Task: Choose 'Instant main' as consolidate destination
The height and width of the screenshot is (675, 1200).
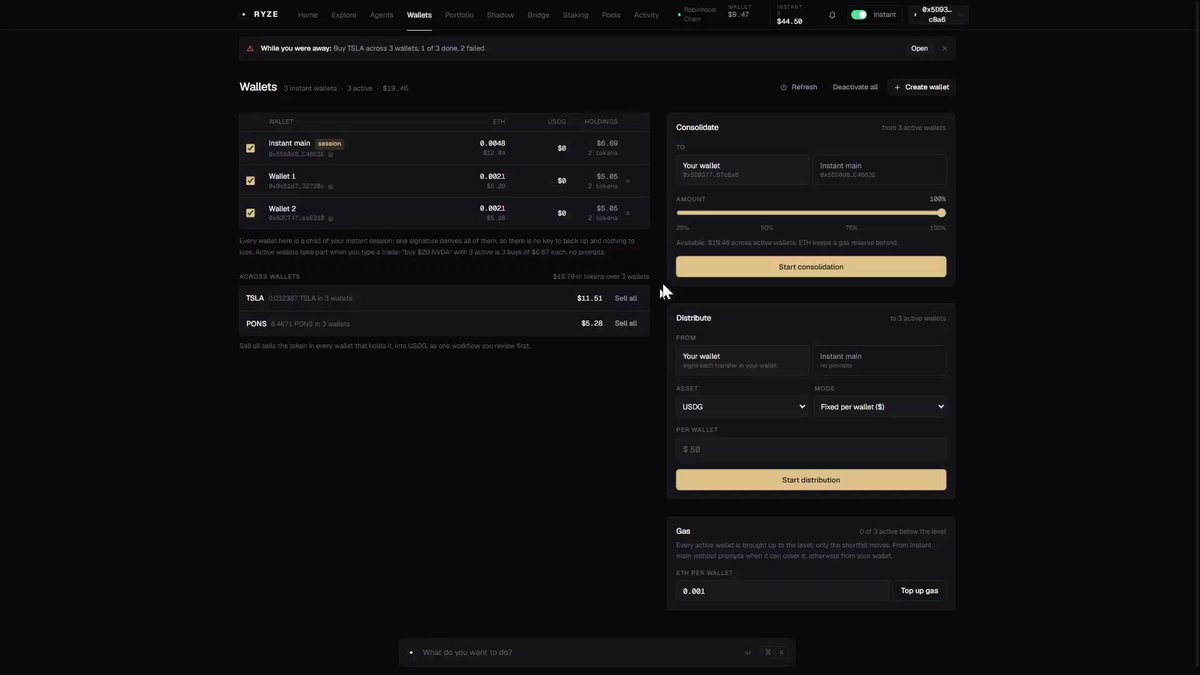Action: 880,170
